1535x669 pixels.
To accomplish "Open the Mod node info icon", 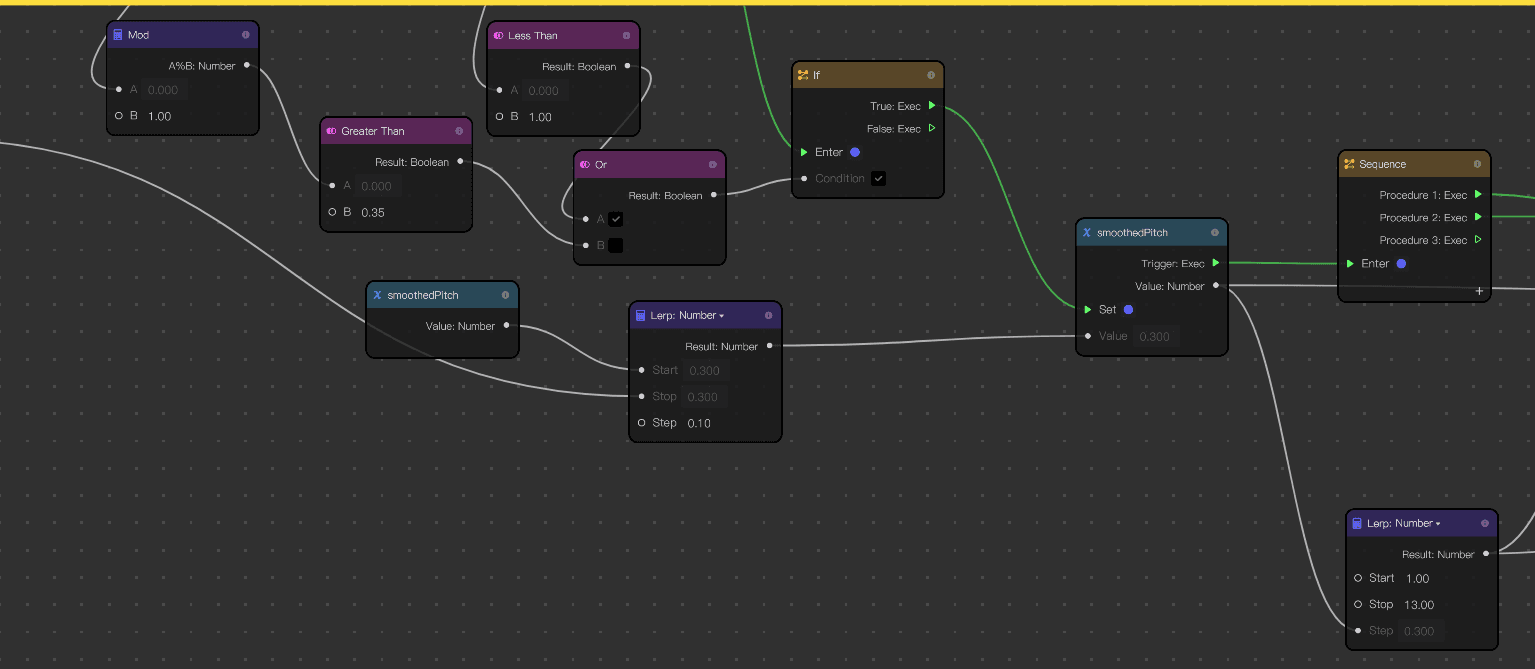I will click(246, 35).
